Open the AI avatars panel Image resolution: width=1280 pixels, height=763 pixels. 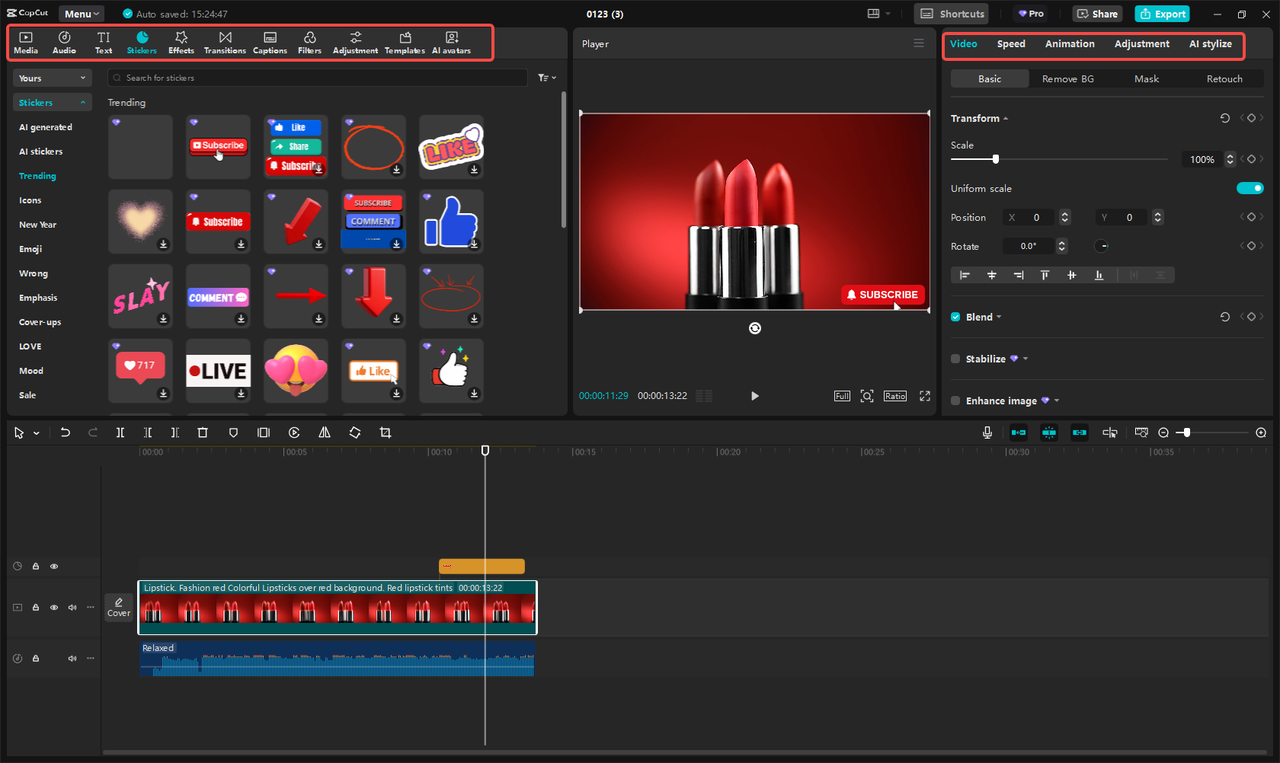[452, 42]
